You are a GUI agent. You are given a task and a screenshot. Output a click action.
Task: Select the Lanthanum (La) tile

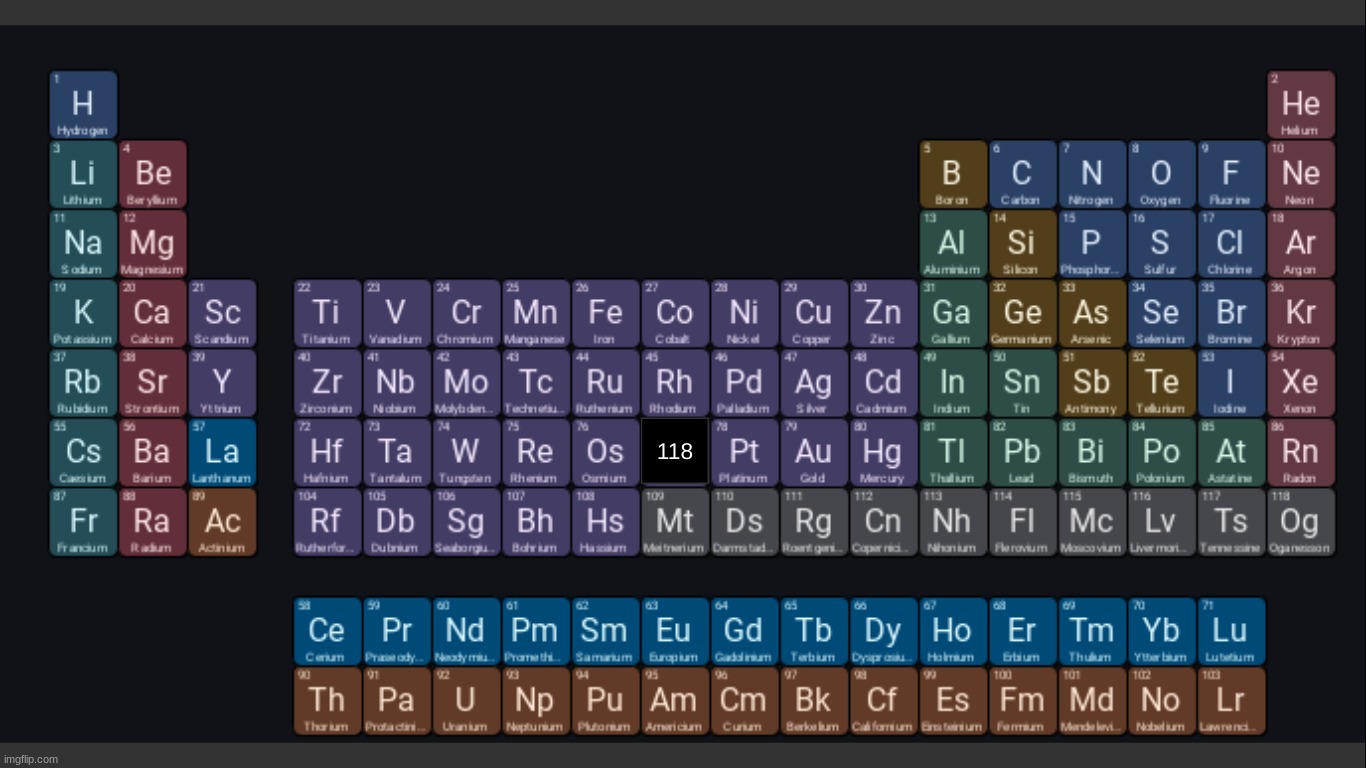tap(222, 452)
